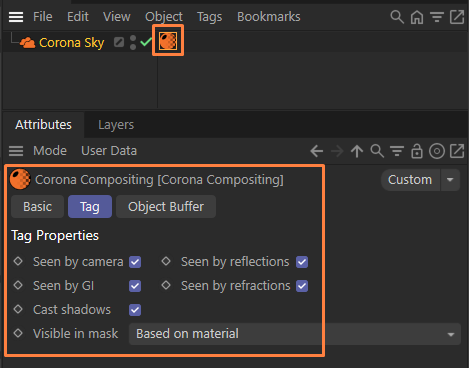Click Seen by GI keyframe diamond
Screen dimensions: 469x368
[18, 285]
